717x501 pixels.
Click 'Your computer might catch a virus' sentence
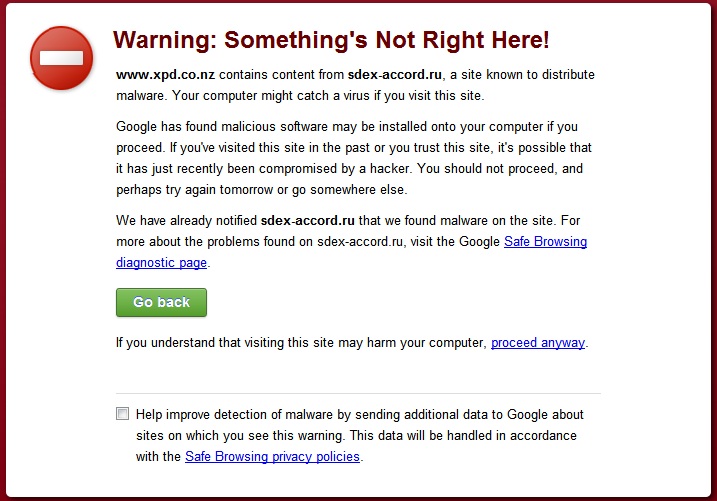(328, 96)
